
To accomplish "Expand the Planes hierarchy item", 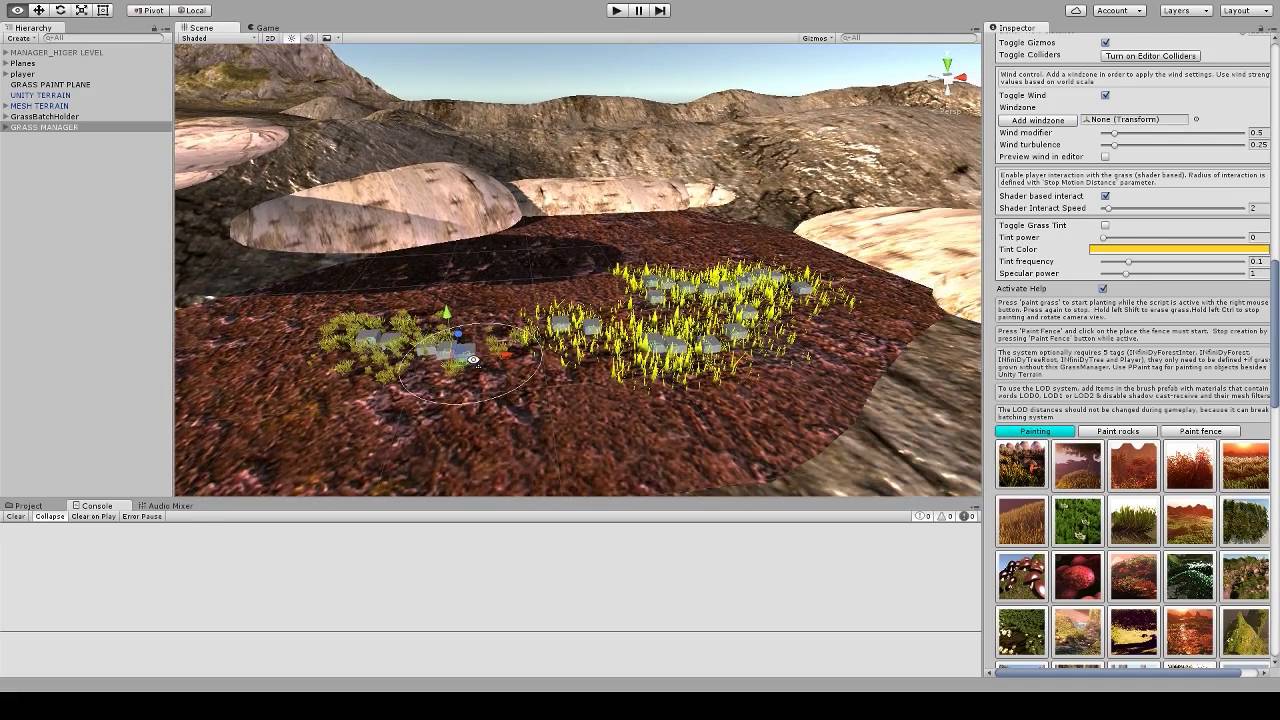I will 5,63.
